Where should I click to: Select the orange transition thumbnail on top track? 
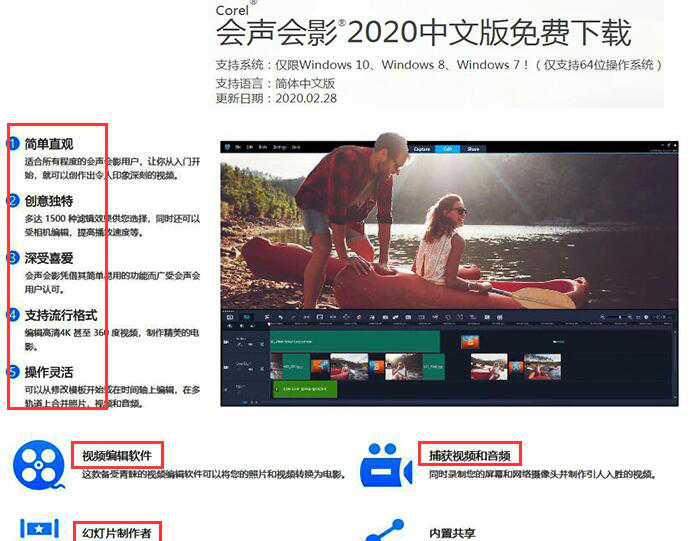pos(470,342)
